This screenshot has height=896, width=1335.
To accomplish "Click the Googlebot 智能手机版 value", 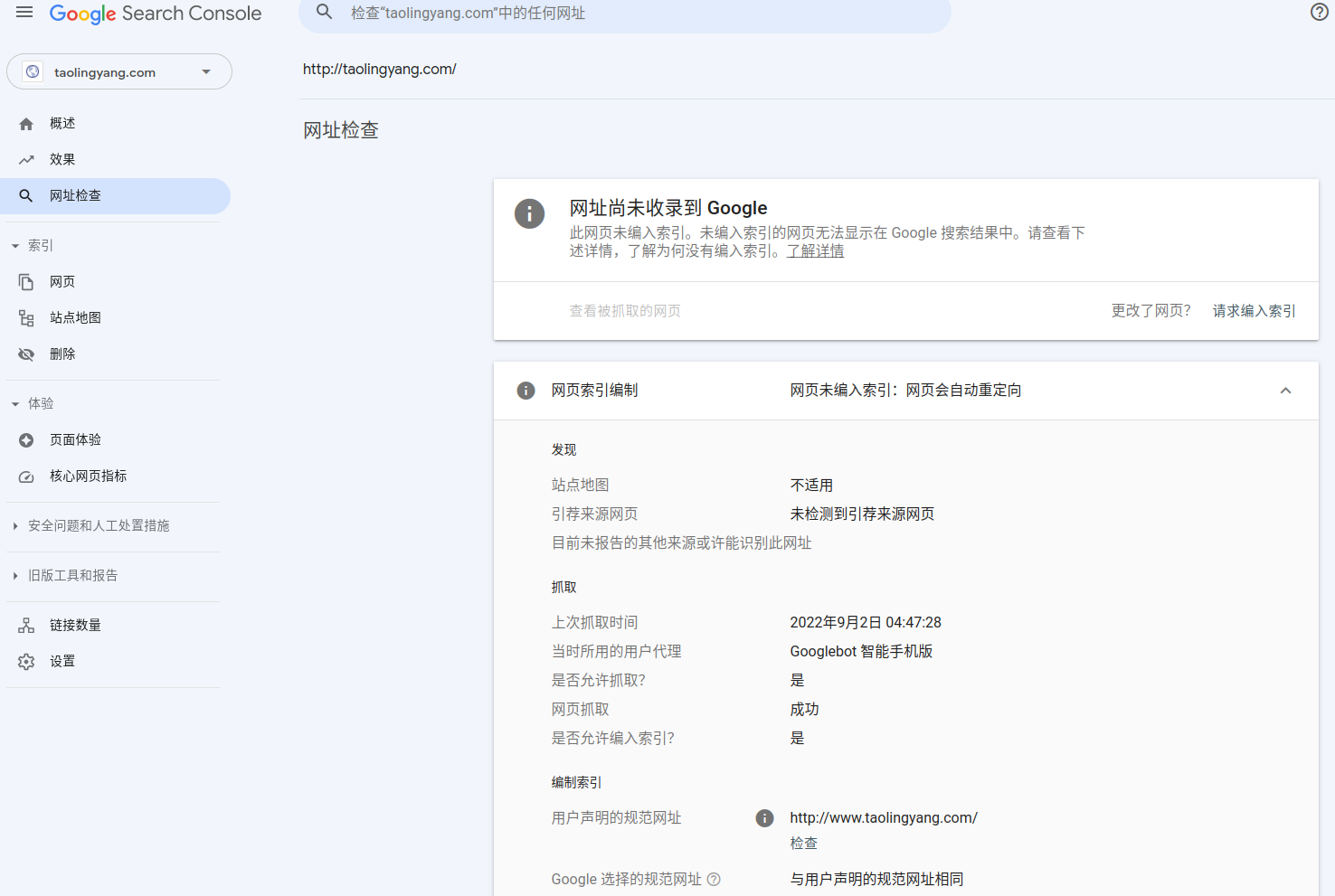I will 861,652.
